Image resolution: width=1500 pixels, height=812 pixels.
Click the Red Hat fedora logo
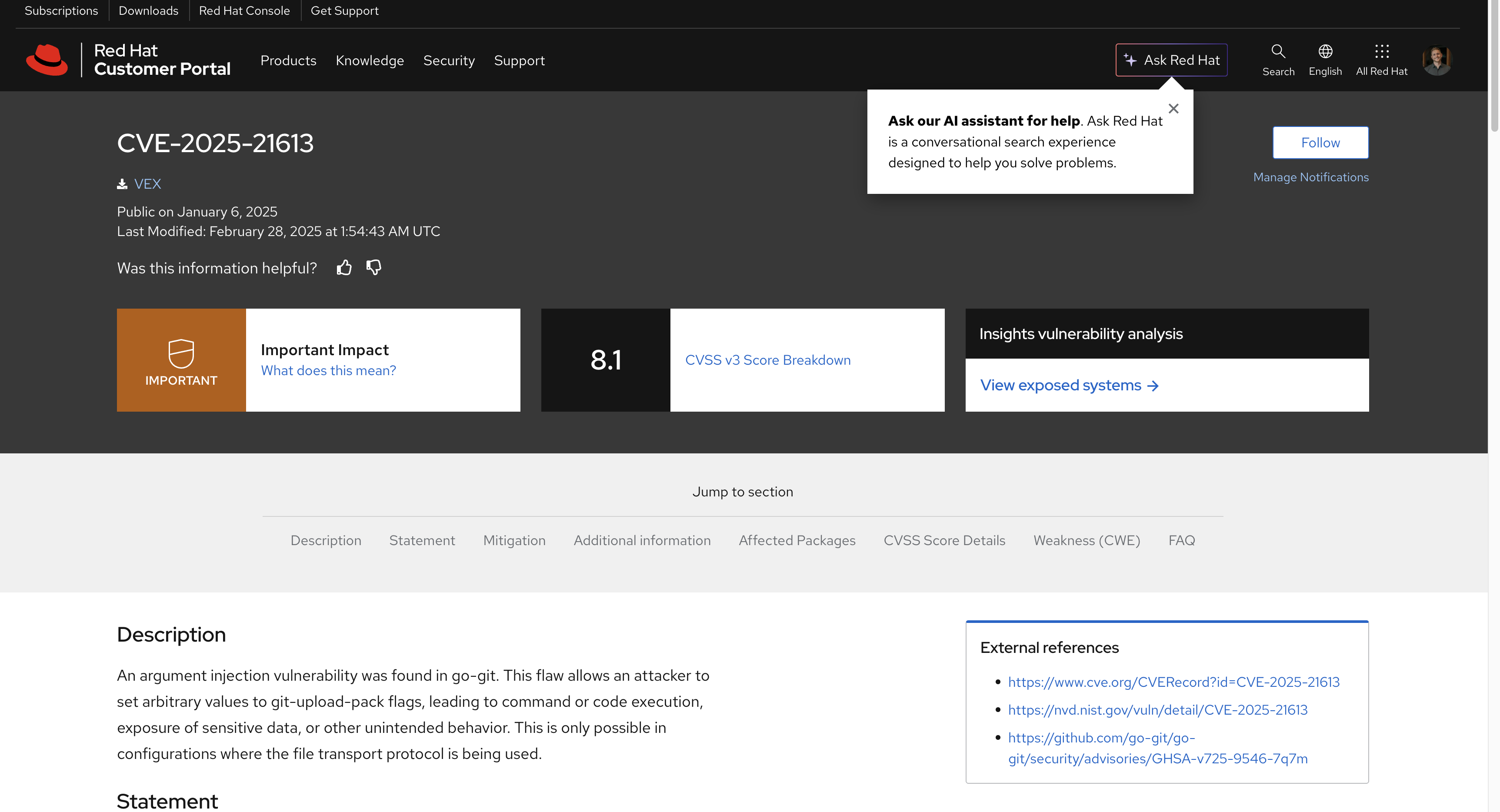pos(47,60)
